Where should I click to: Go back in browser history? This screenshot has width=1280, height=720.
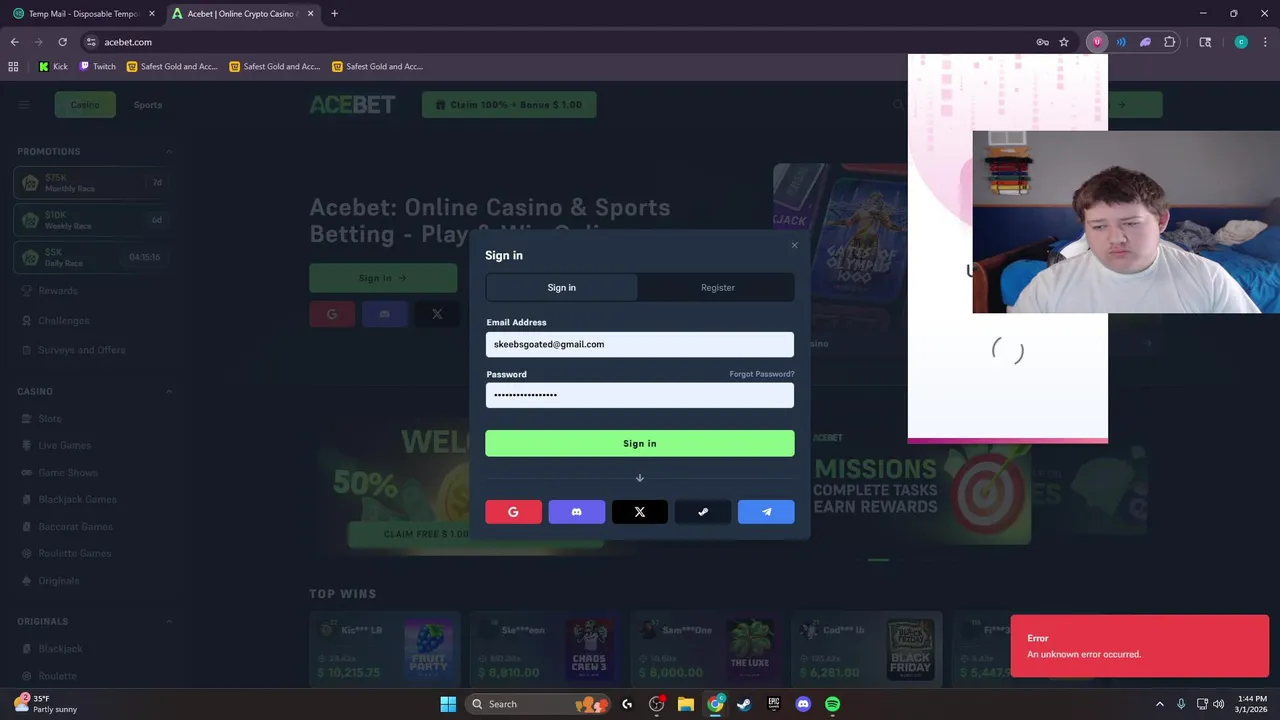point(14,42)
